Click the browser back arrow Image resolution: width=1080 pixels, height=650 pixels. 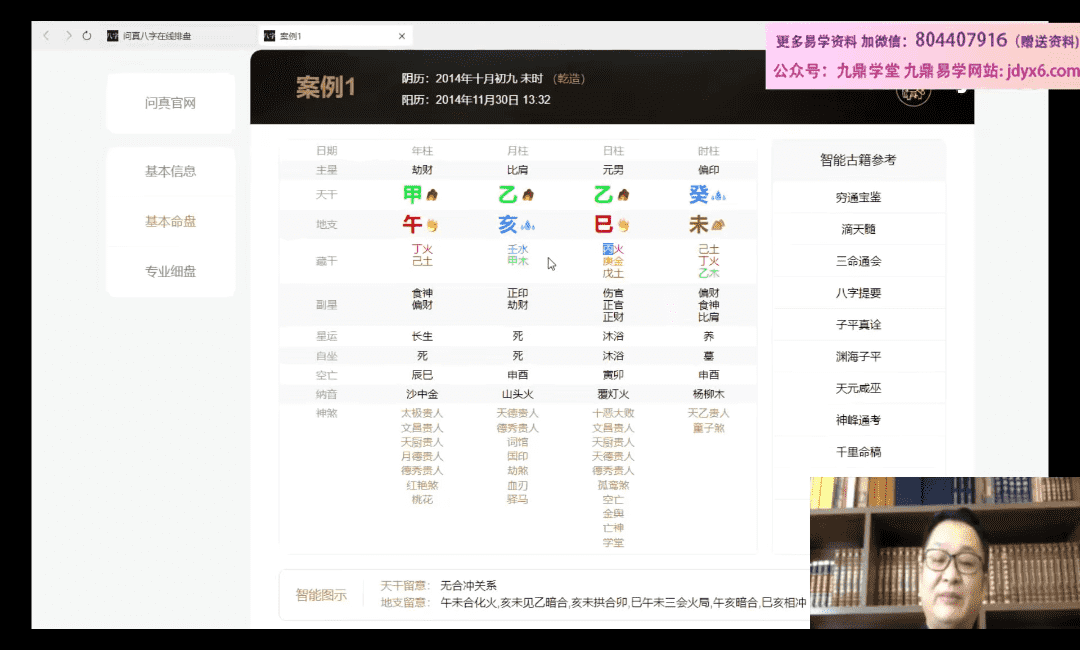[x=46, y=36]
